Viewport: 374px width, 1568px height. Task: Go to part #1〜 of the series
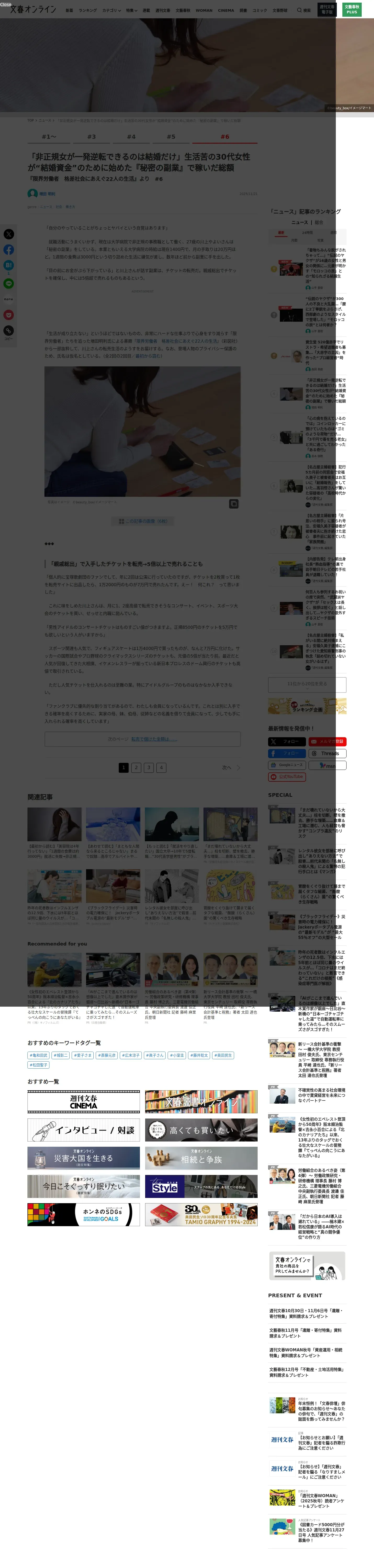(x=49, y=137)
